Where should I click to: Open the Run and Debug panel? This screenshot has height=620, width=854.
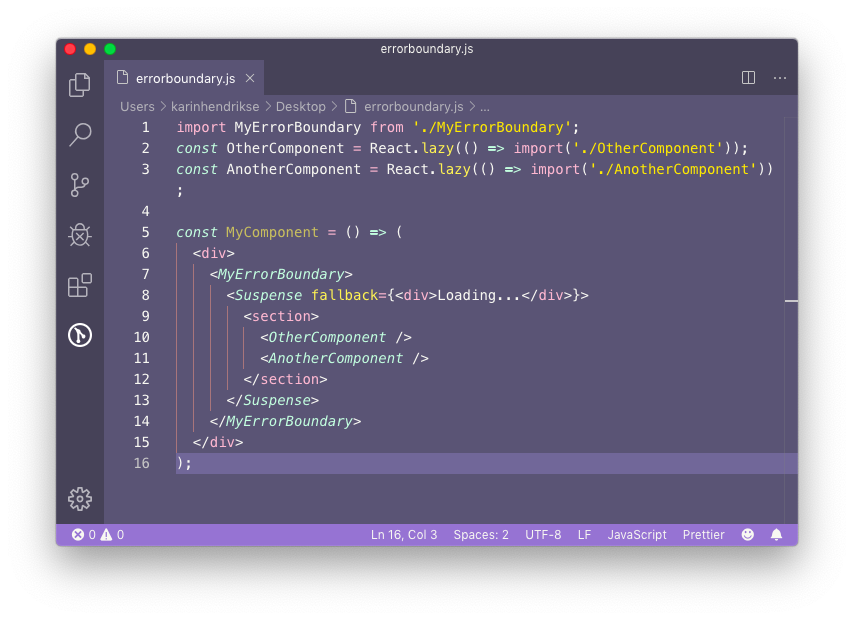79,235
